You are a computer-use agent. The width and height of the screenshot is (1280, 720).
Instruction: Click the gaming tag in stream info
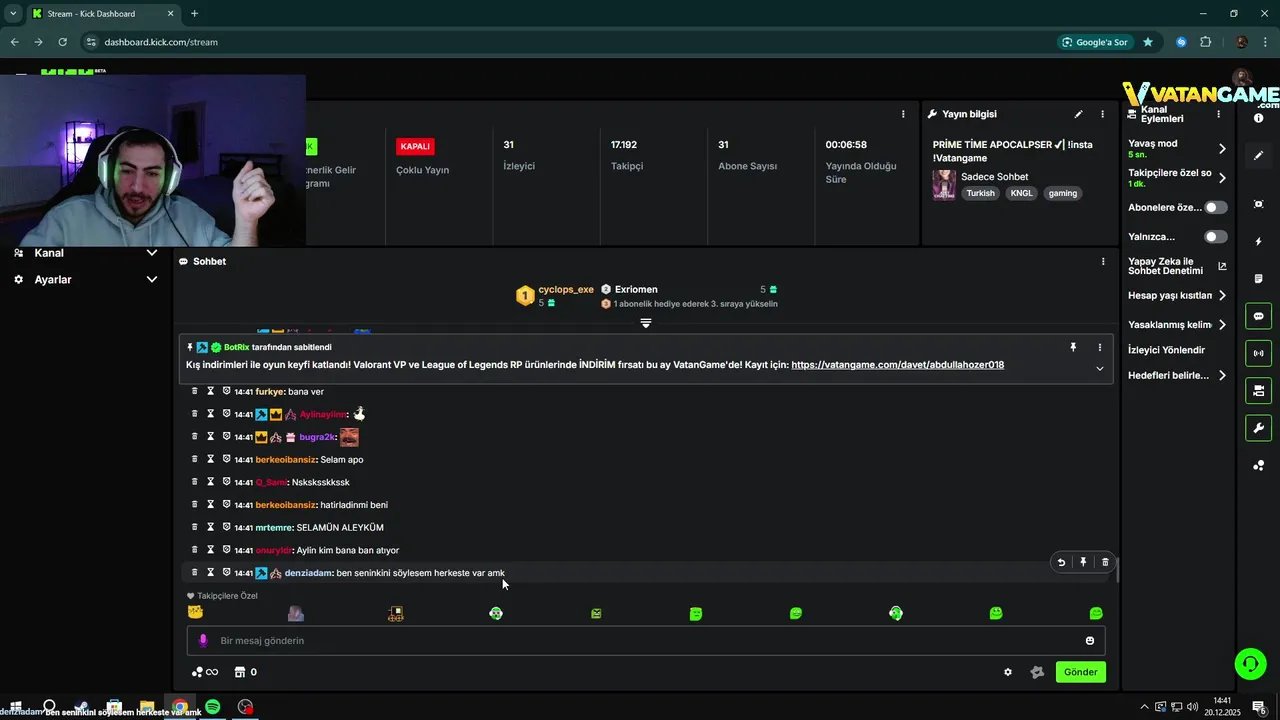click(1063, 193)
